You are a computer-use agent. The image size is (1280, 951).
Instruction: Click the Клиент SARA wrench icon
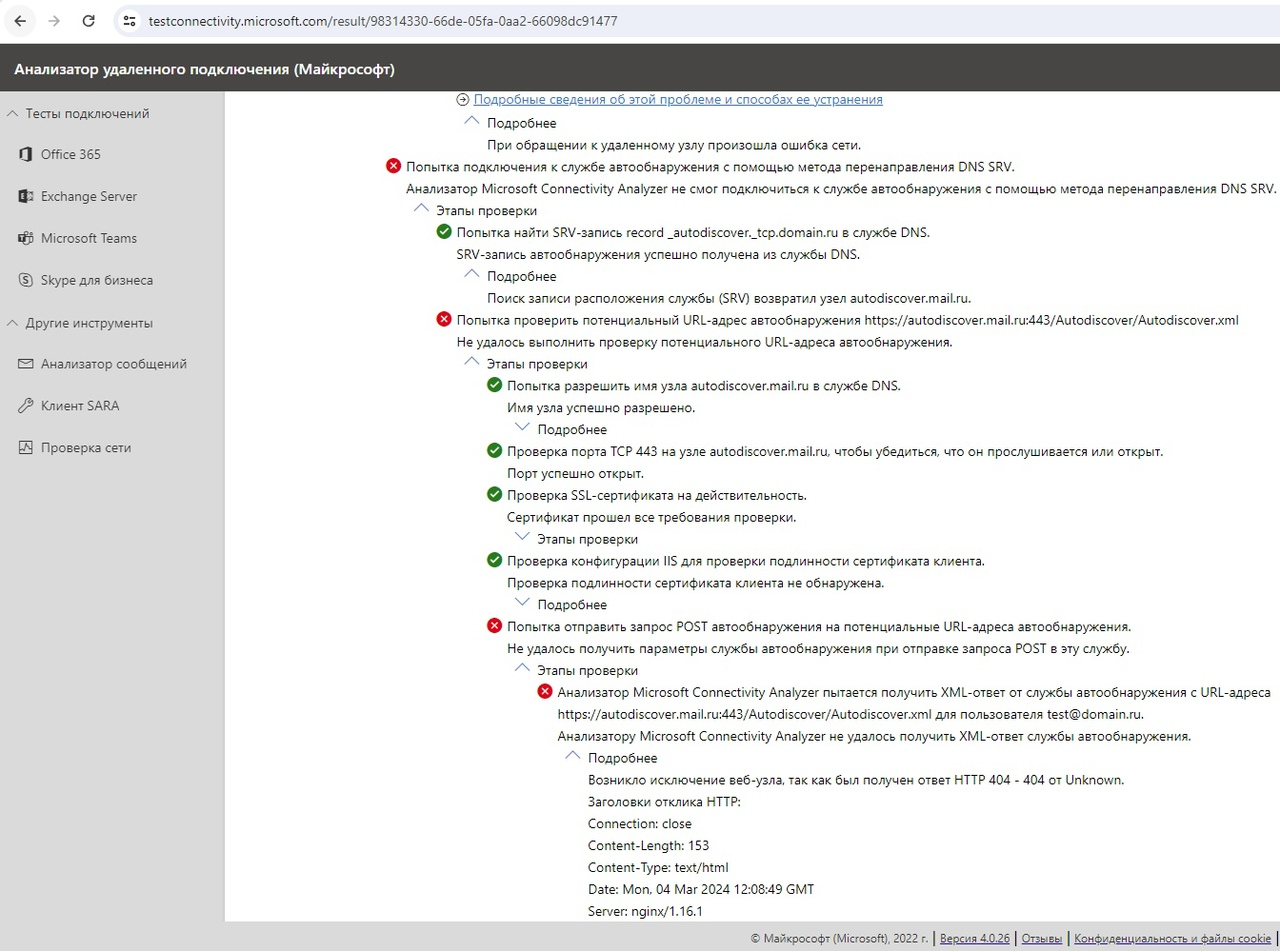coord(25,406)
